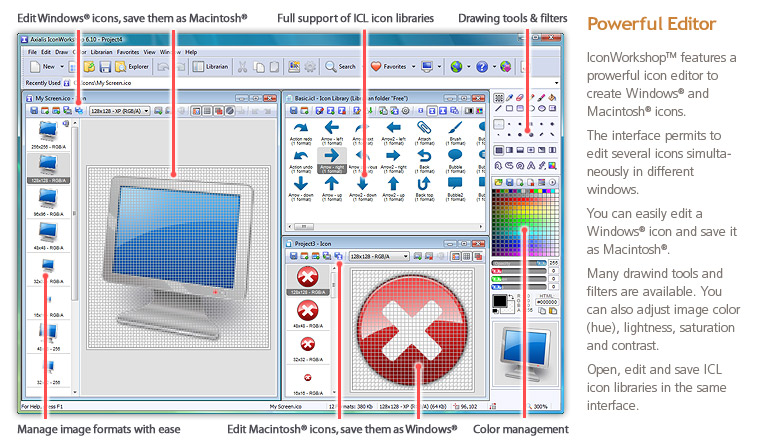Screen dimensions: 760x440
Task: Click the Favorites heart button
Action: point(389,67)
